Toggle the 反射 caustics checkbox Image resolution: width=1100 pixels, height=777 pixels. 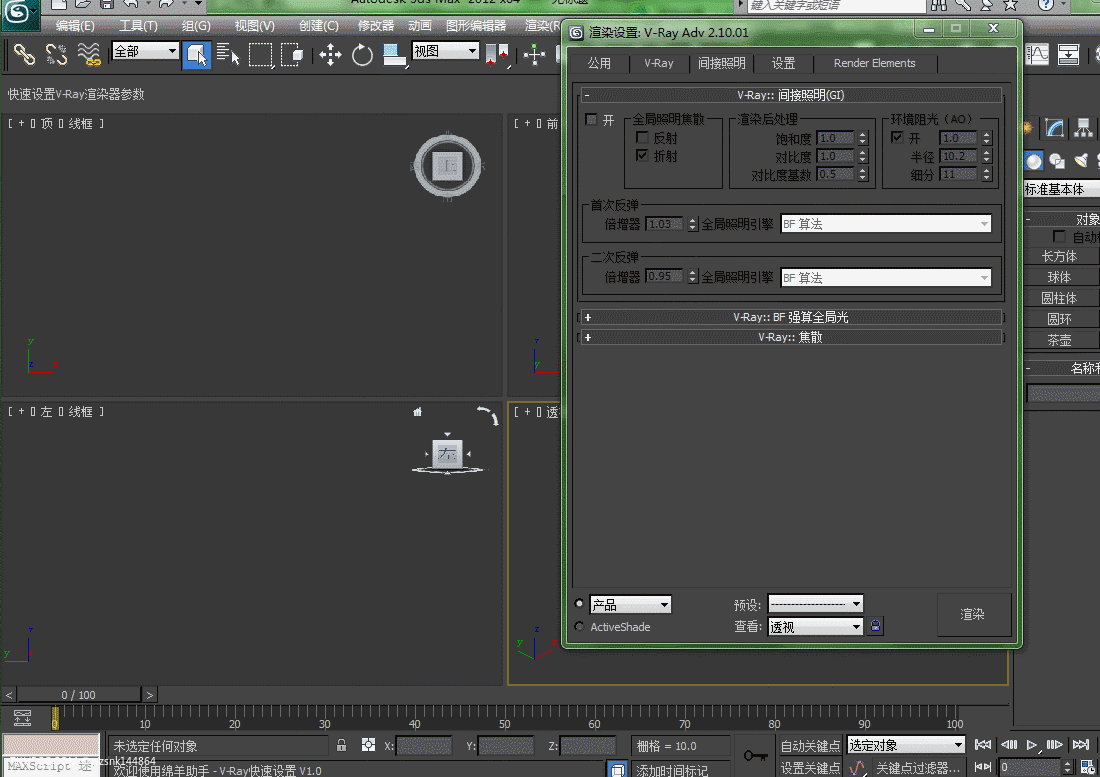click(x=642, y=138)
